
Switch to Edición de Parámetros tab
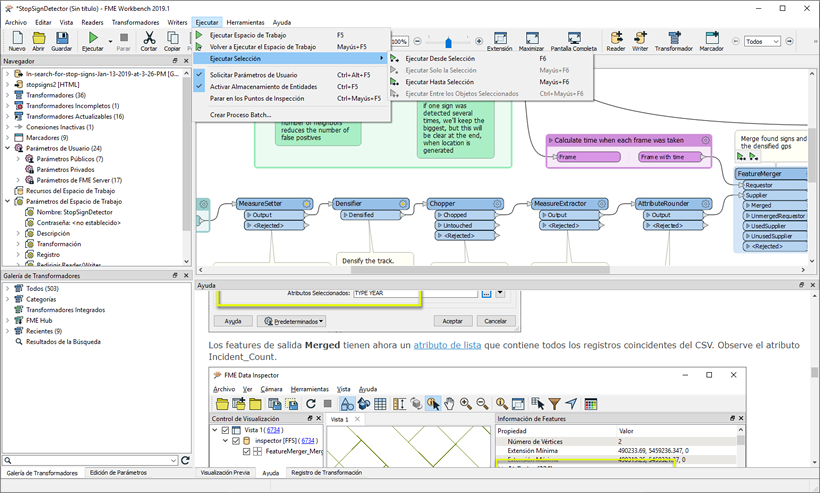point(118,473)
